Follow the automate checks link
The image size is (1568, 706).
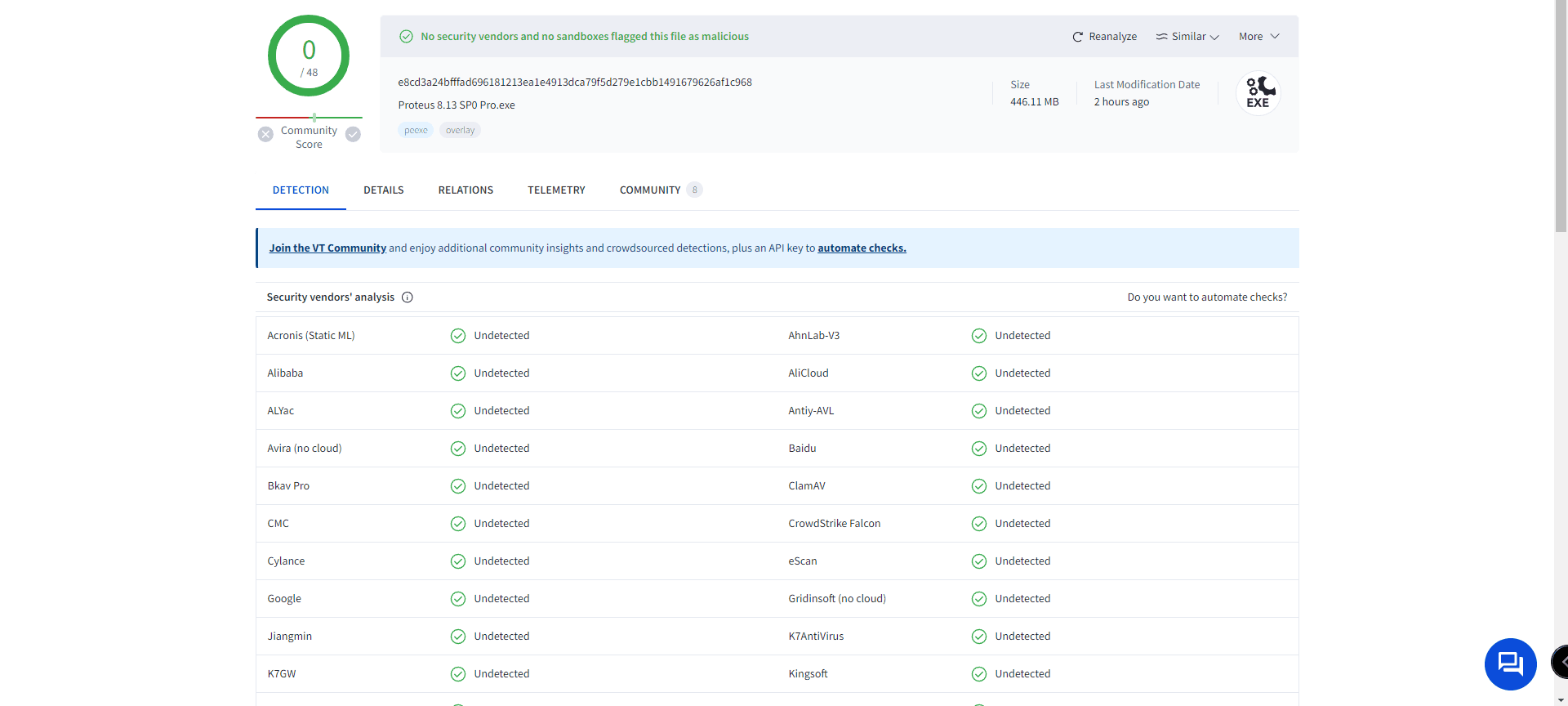tap(862, 248)
